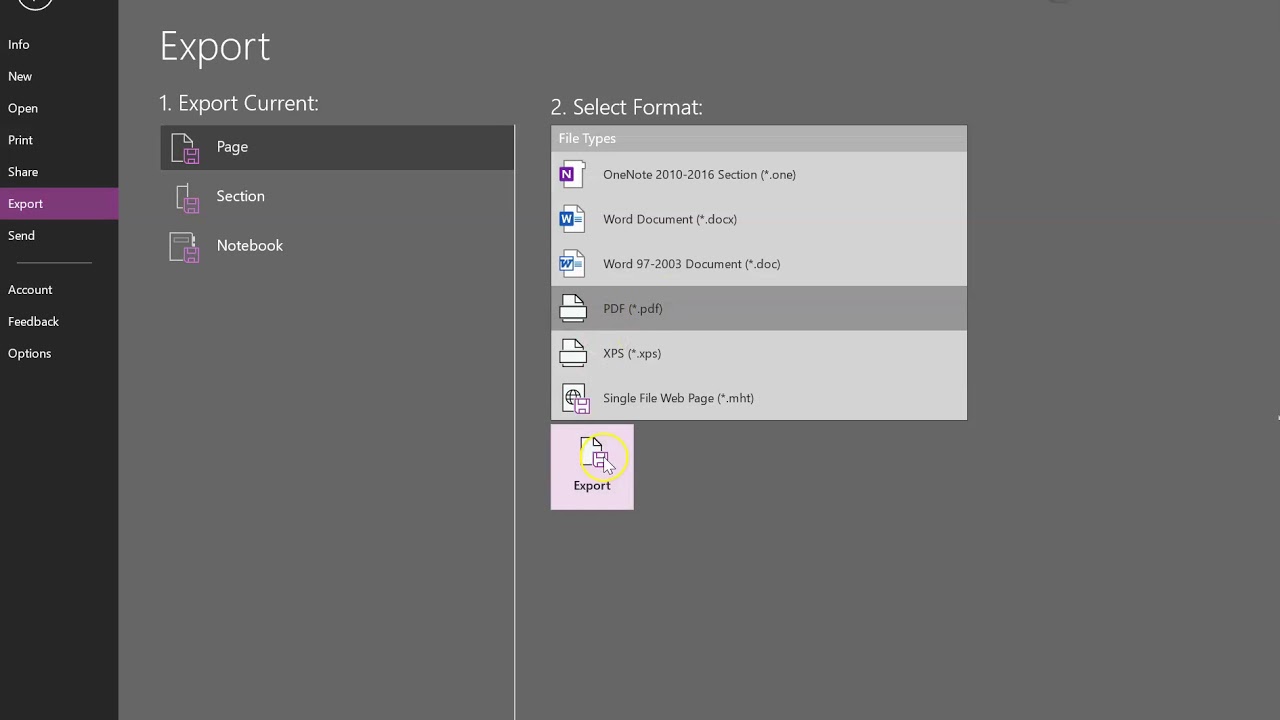Screen dimensions: 1280x720
Task: Select Word Document (*.docx) format
Action: (759, 219)
